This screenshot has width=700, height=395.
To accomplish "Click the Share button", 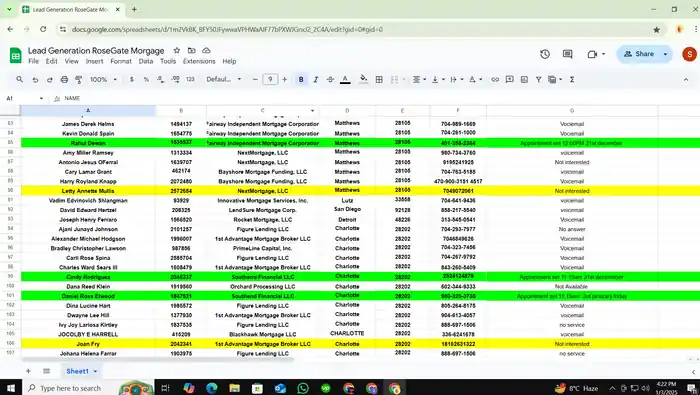I will 639,54.
